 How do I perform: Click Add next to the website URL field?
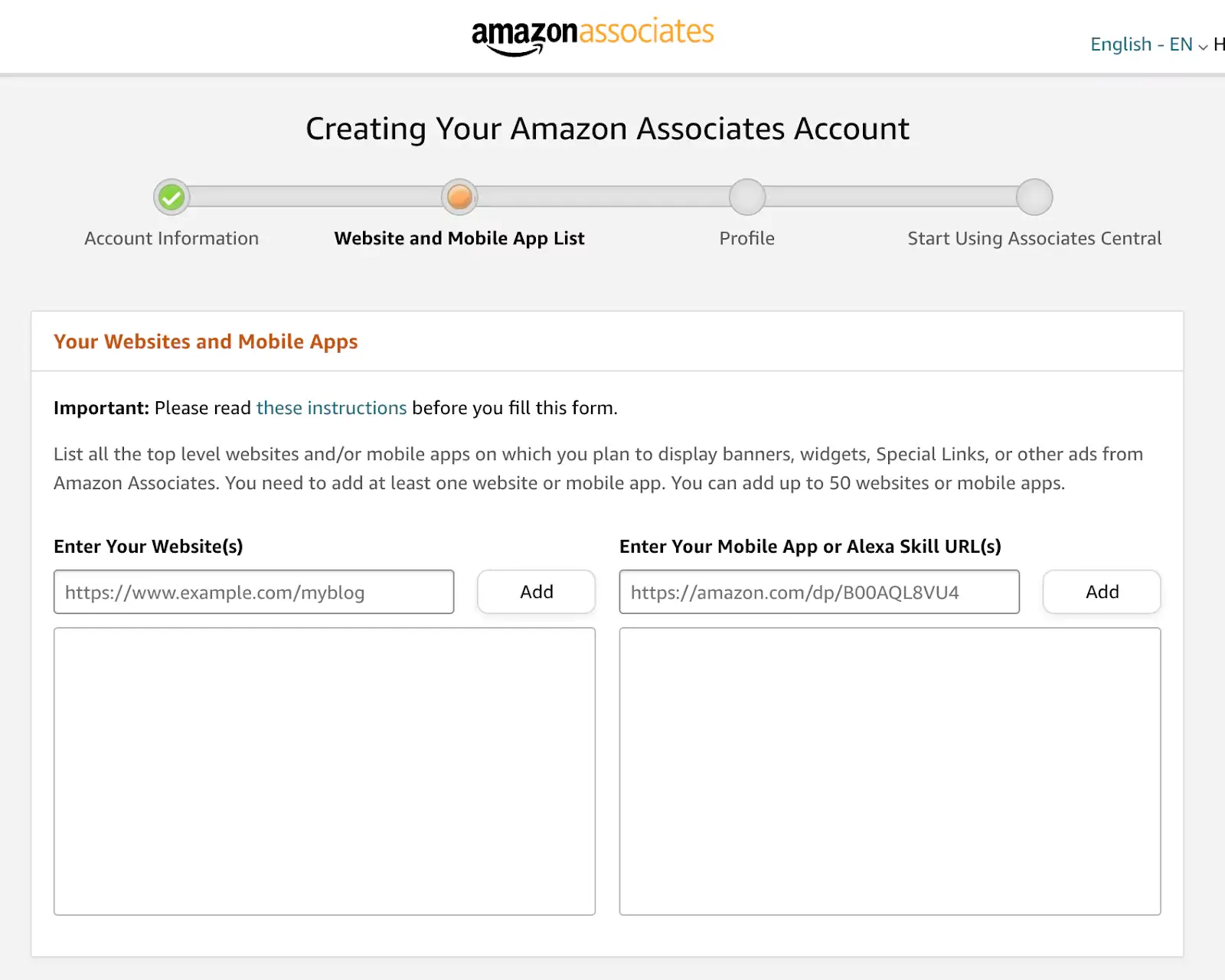(x=536, y=591)
